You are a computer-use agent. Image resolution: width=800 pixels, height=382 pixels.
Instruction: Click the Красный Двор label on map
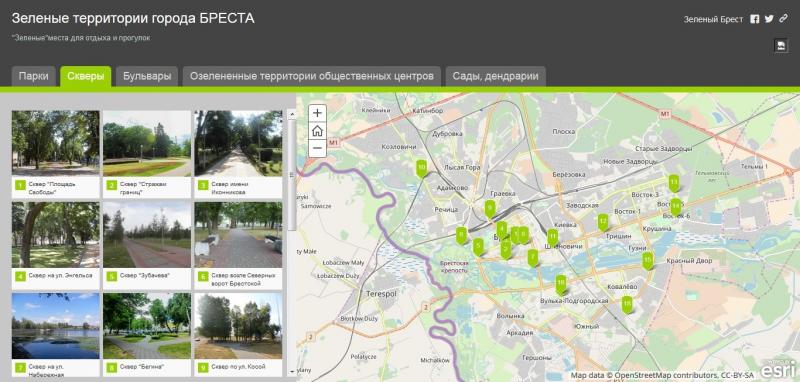click(x=689, y=261)
